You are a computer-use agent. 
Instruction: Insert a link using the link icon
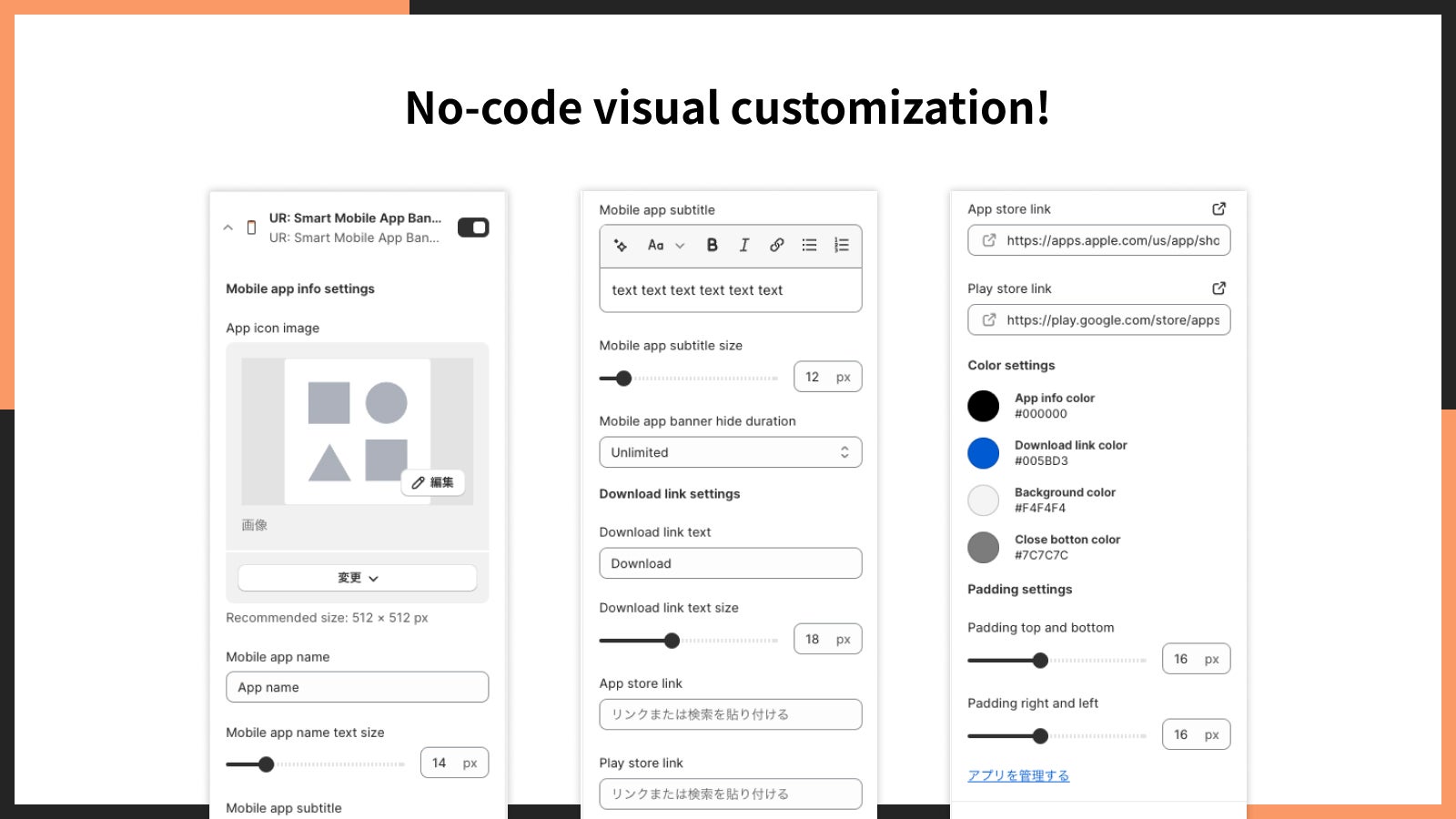coord(776,245)
